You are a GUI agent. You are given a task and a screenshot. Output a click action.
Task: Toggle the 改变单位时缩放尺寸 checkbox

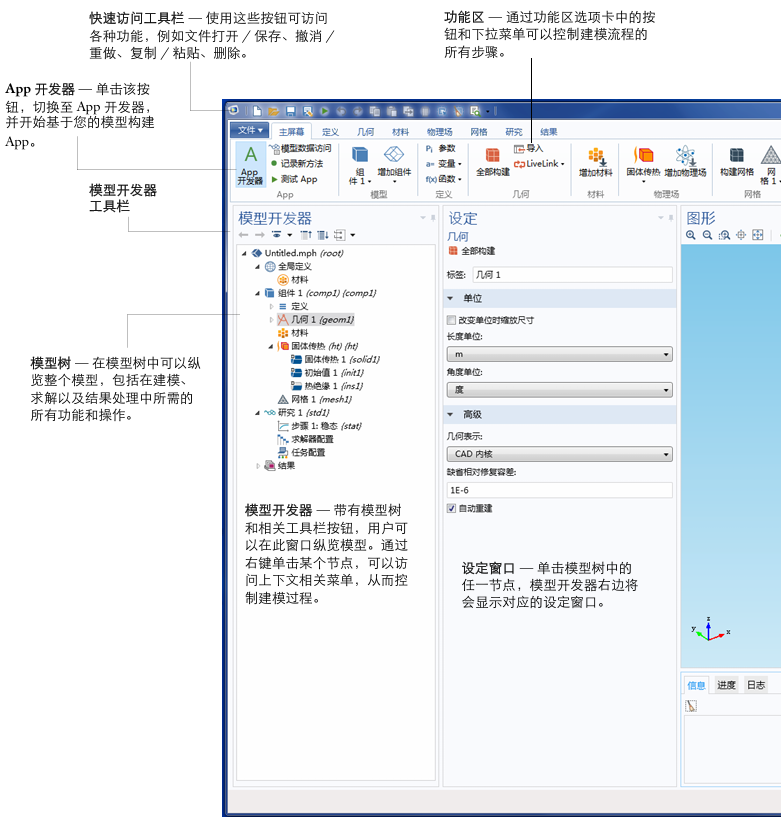tap(452, 320)
